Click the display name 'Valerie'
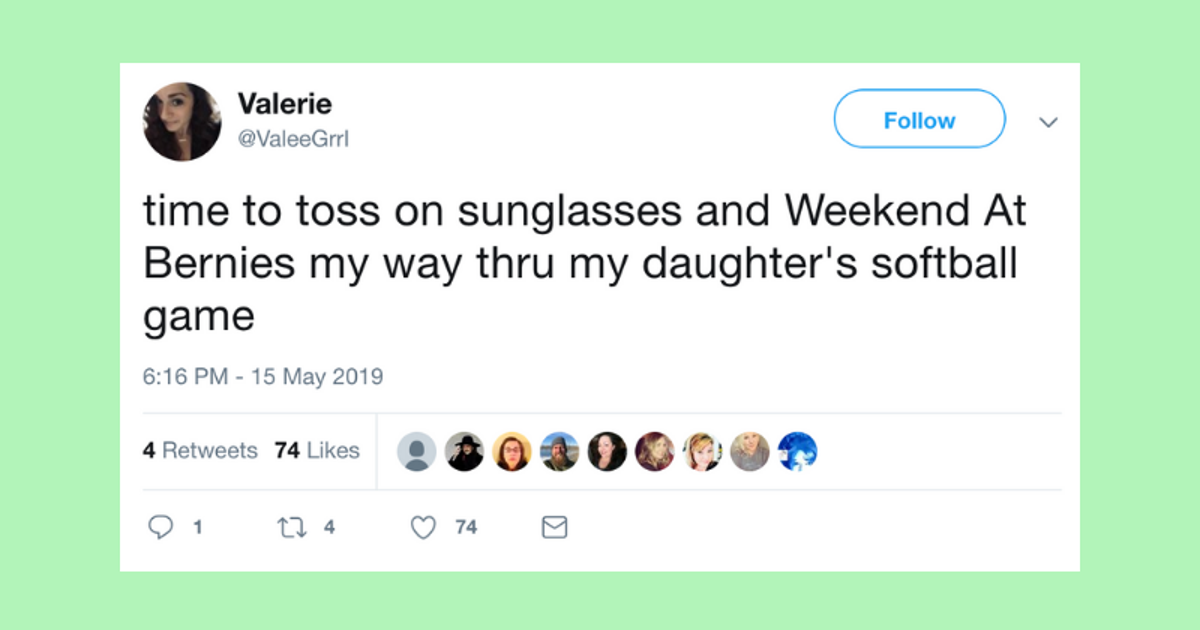 [x=285, y=104]
